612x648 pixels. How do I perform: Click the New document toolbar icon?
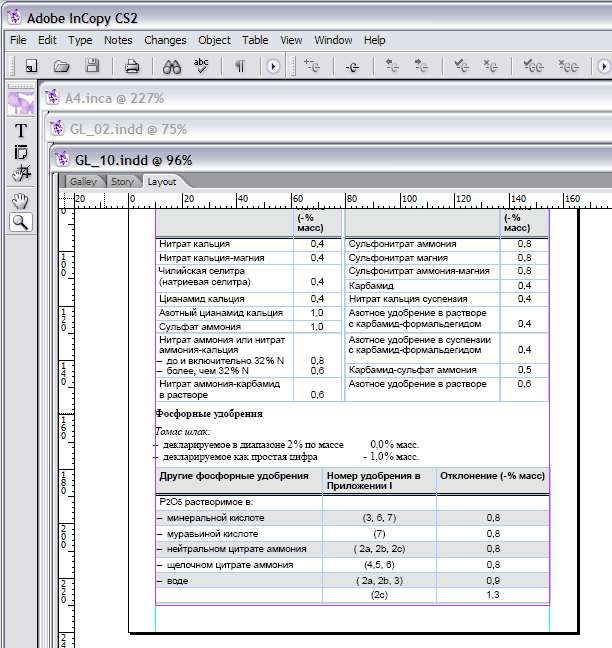click(31, 66)
